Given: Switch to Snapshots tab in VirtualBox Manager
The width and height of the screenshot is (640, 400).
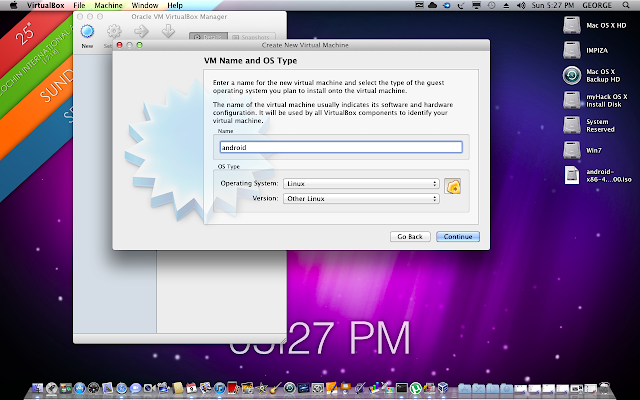Looking at the screenshot, I should (x=252, y=37).
